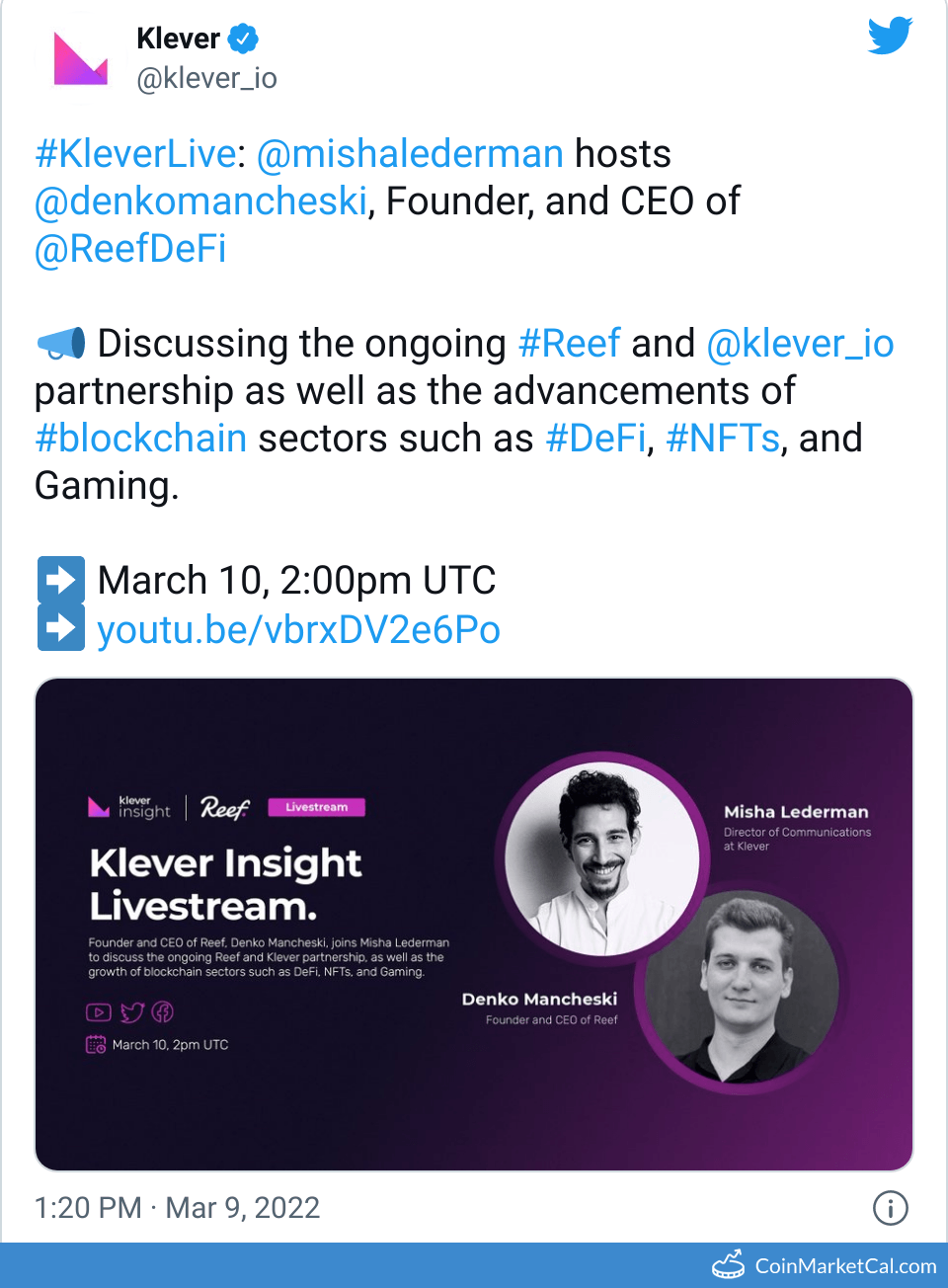The height and width of the screenshot is (1288, 948).
Task: Click the Twitter bird icon top right
Action: [888, 35]
